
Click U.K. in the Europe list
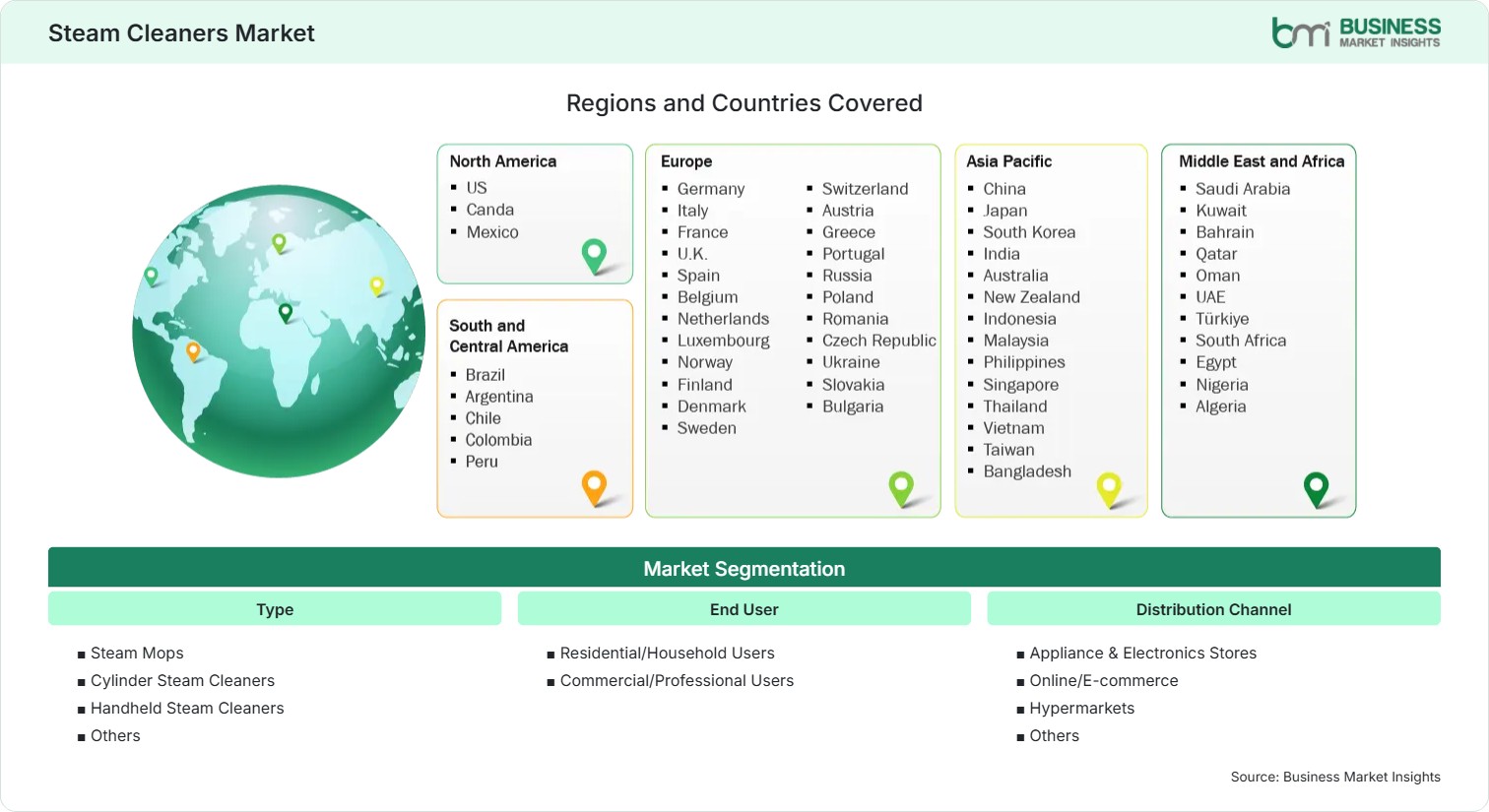click(x=692, y=254)
